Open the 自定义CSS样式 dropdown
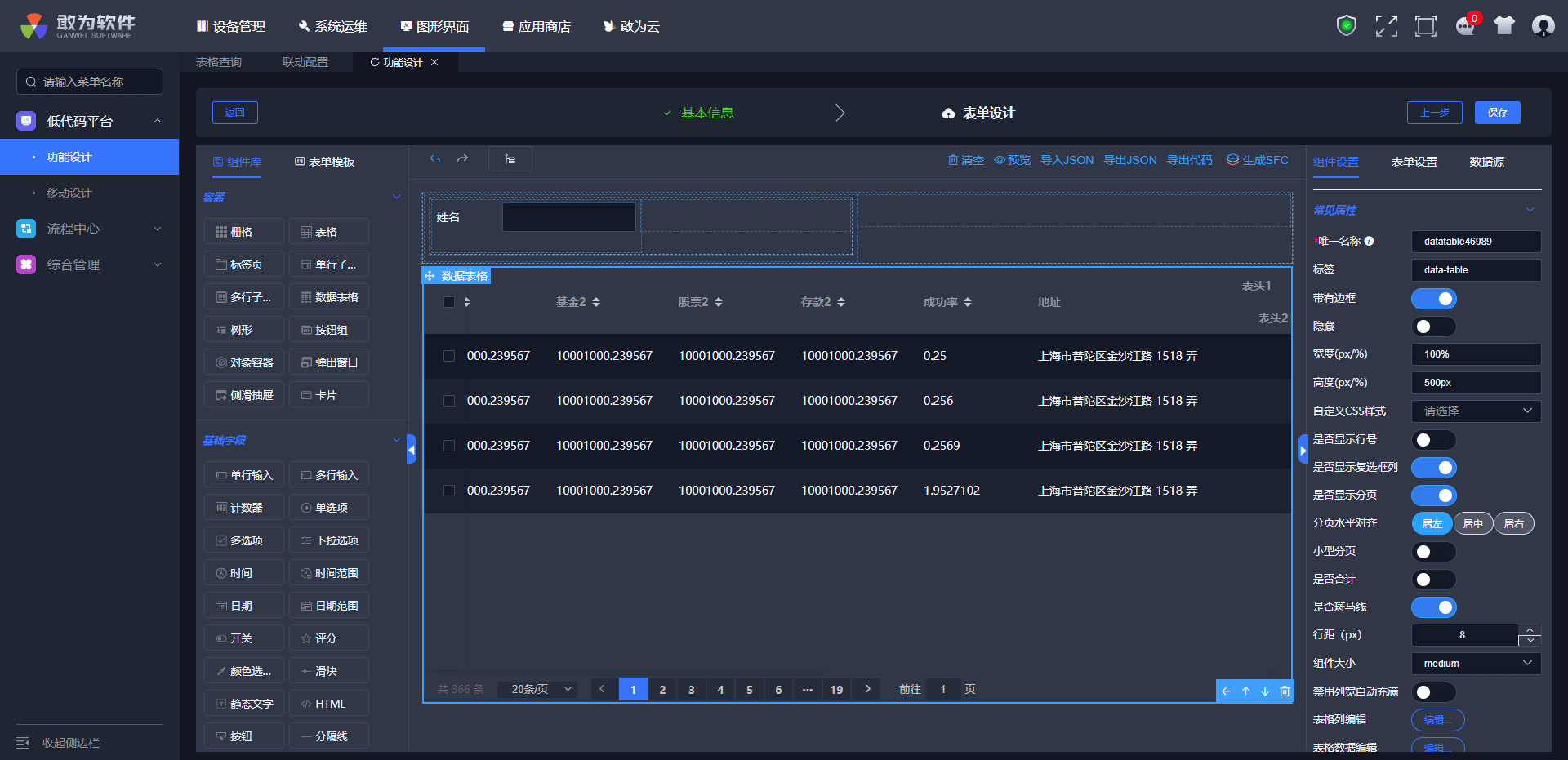Screen dimensions: 1568x760 [1476, 411]
